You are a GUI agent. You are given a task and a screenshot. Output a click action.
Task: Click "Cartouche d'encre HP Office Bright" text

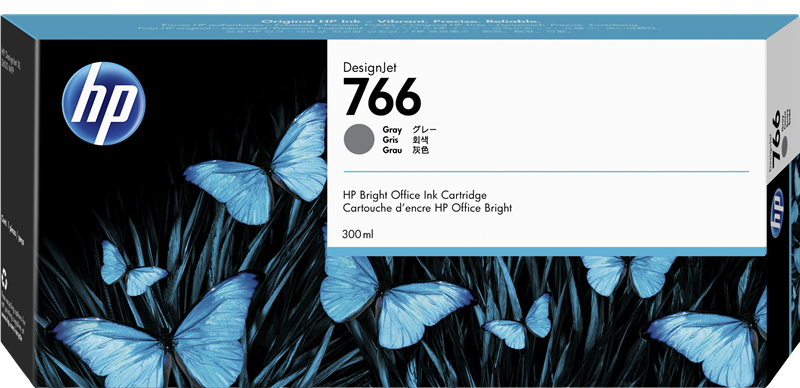[428, 208]
